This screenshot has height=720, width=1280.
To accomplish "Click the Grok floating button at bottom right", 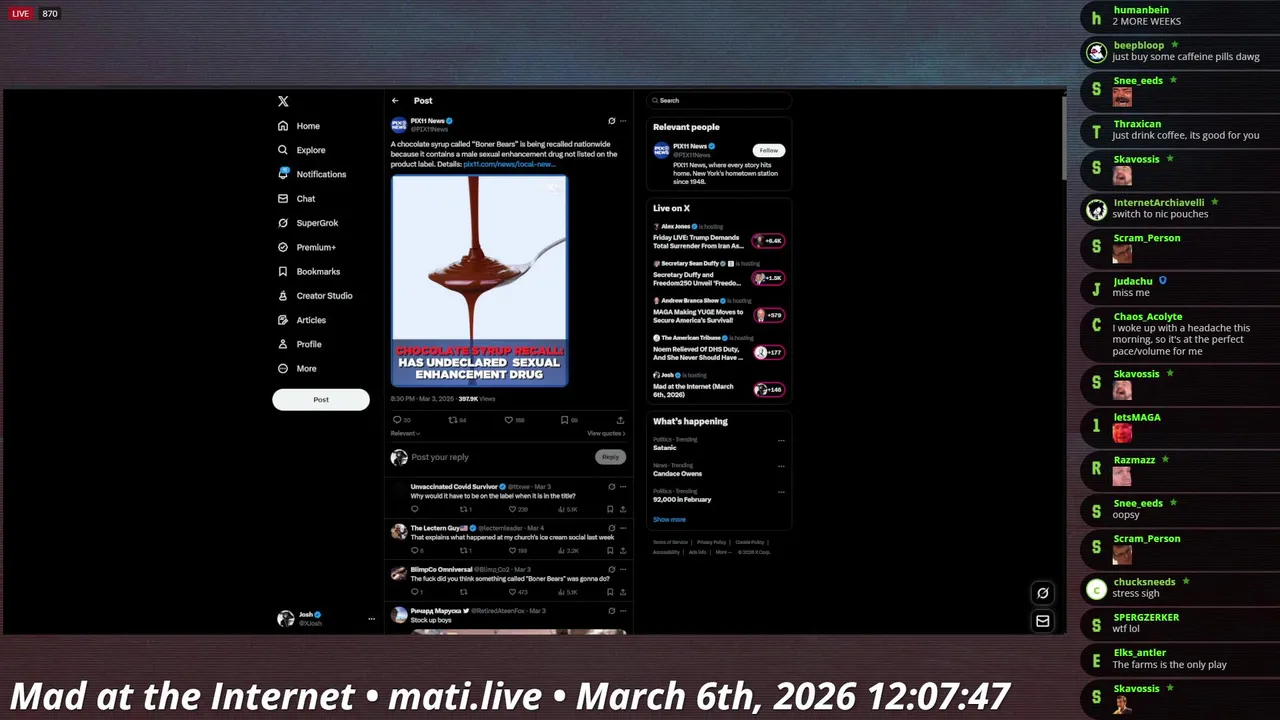I will click(x=1042, y=593).
